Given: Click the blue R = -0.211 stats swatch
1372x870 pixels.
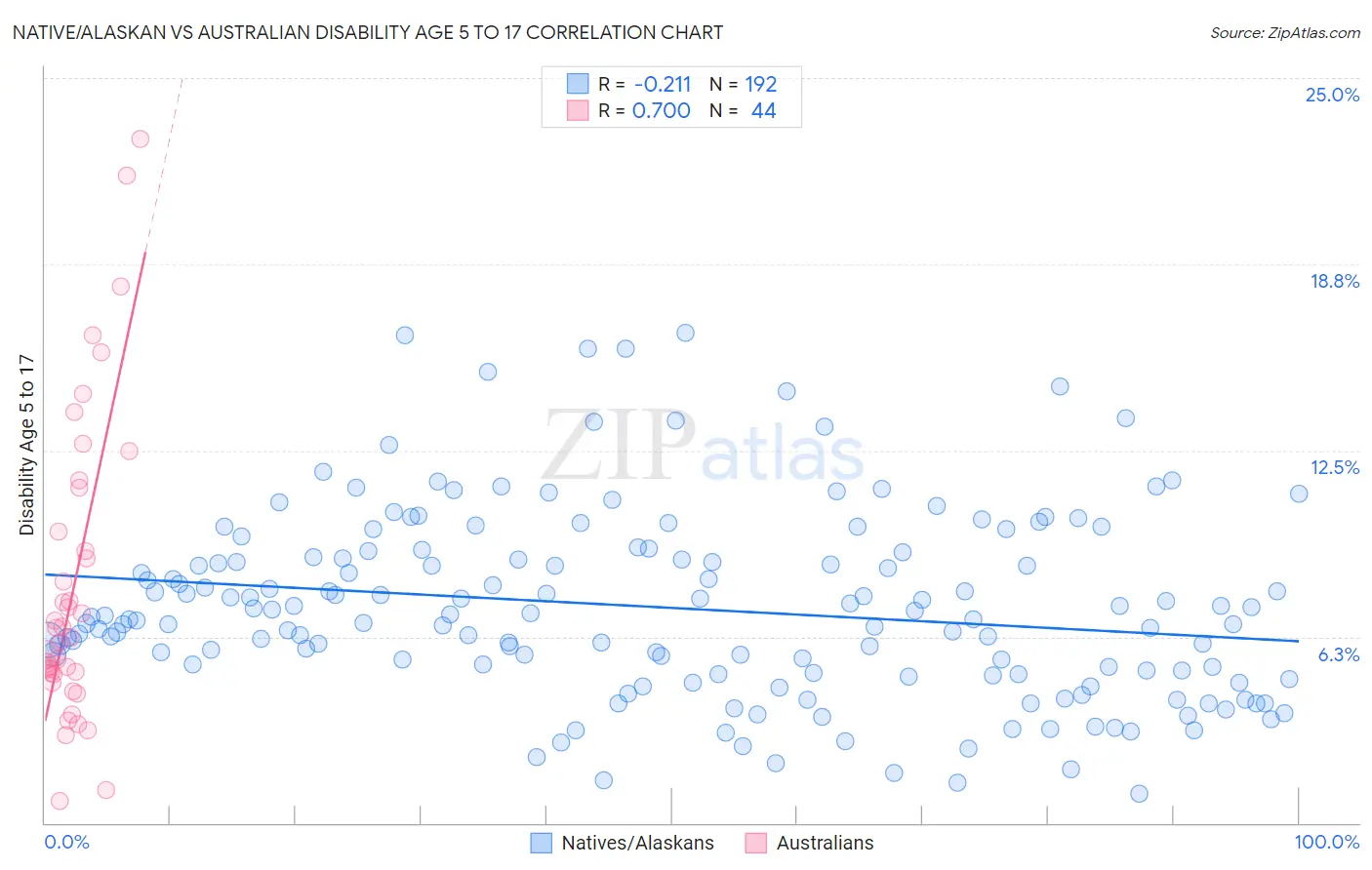Looking at the screenshot, I should [x=578, y=84].
